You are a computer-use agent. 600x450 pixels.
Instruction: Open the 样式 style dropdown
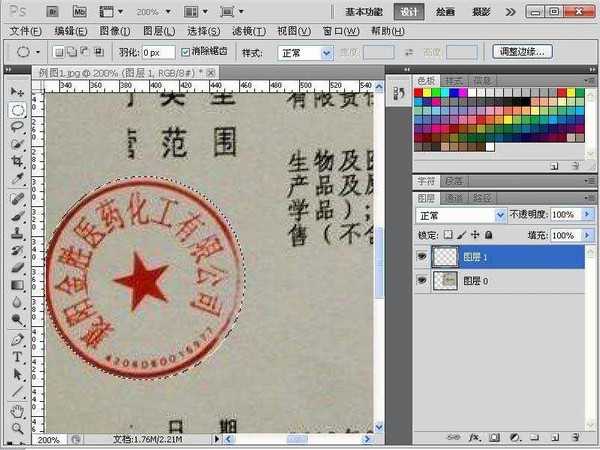coord(305,52)
